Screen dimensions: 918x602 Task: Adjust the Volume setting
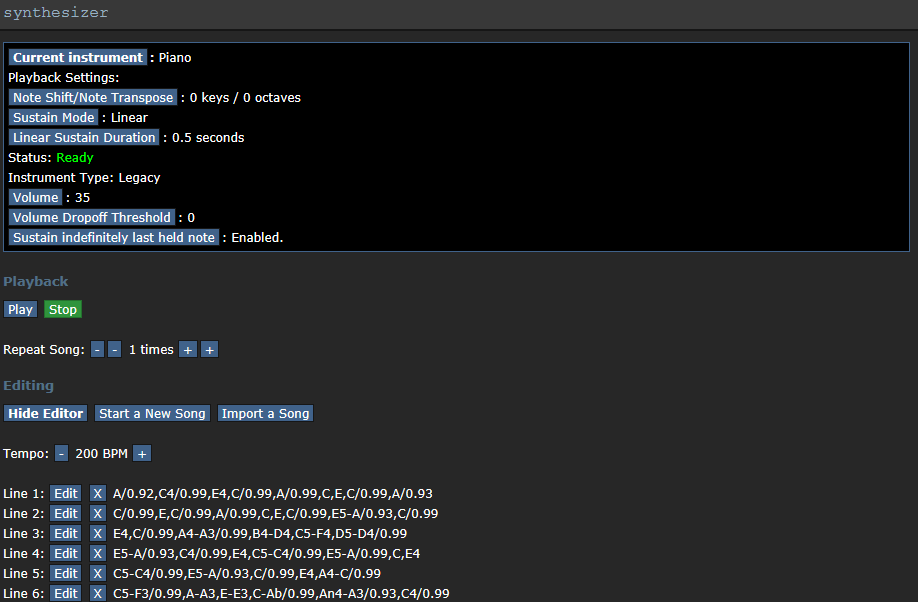point(36,197)
